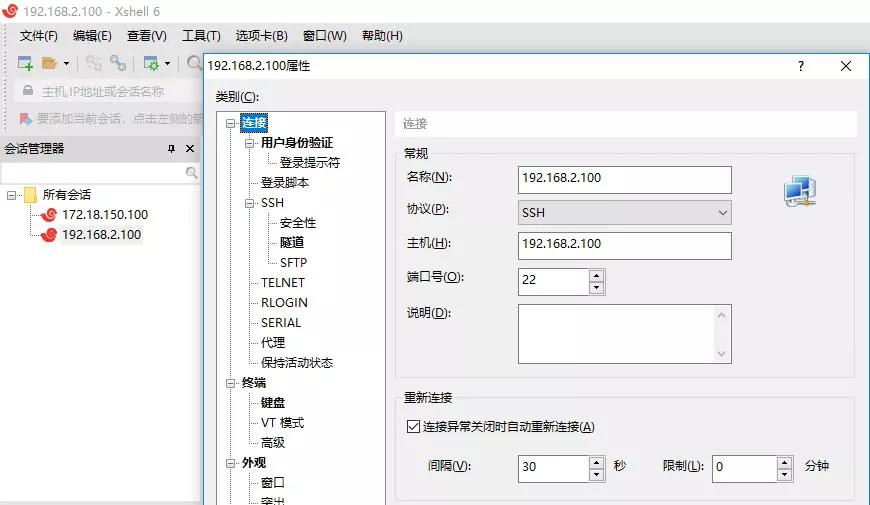Select the 172.18.150.100 session
Viewport: 870px width, 505px height.
pyautogui.click(x=105, y=215)
